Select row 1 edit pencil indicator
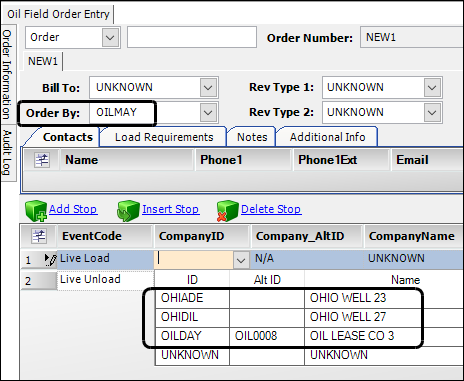Screen dimensions: 464x381 point(50,259)
